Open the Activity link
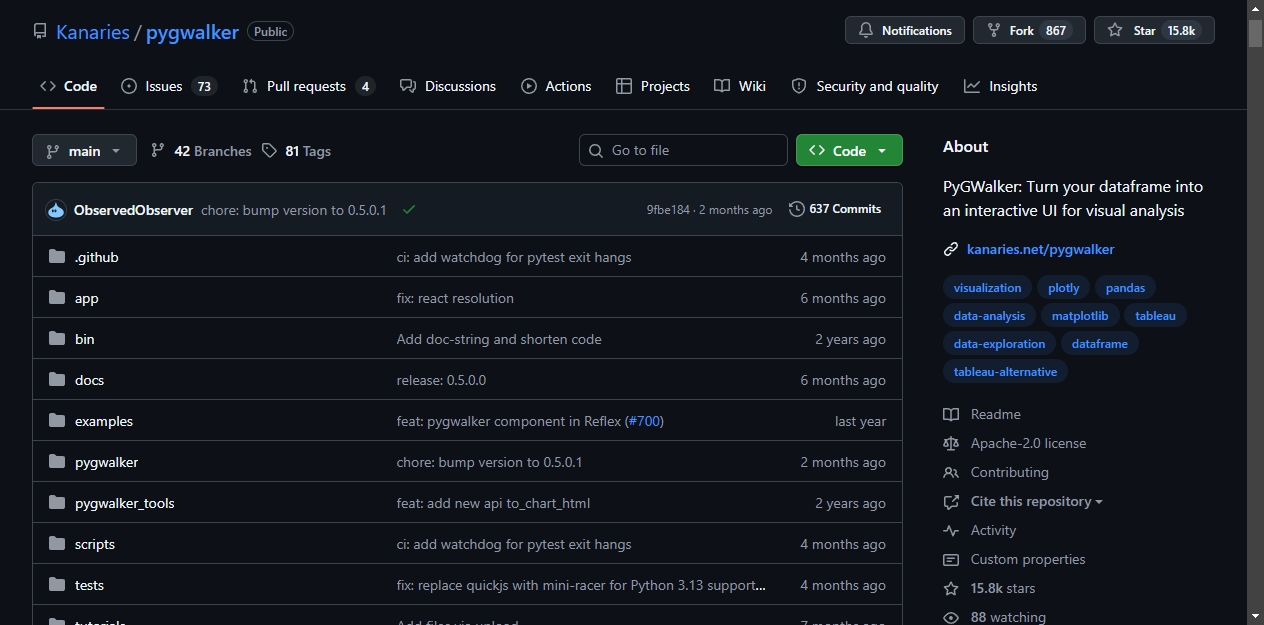The width and height of the screenshot is (1264, 625). coord(980,530)
